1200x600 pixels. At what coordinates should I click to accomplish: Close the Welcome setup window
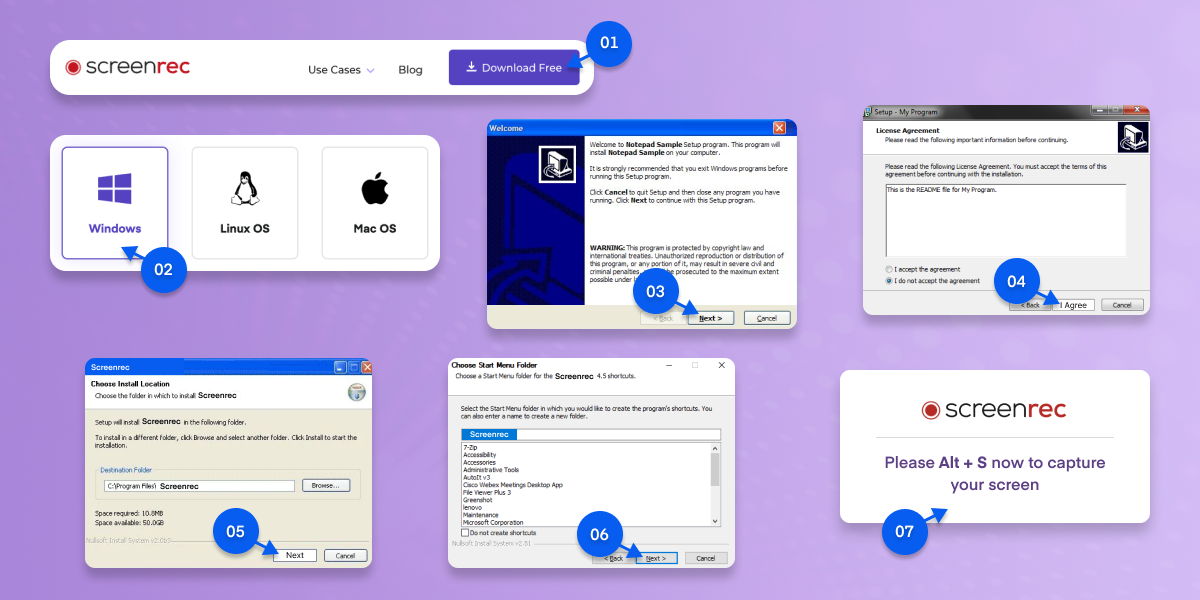tap(779, 128)
